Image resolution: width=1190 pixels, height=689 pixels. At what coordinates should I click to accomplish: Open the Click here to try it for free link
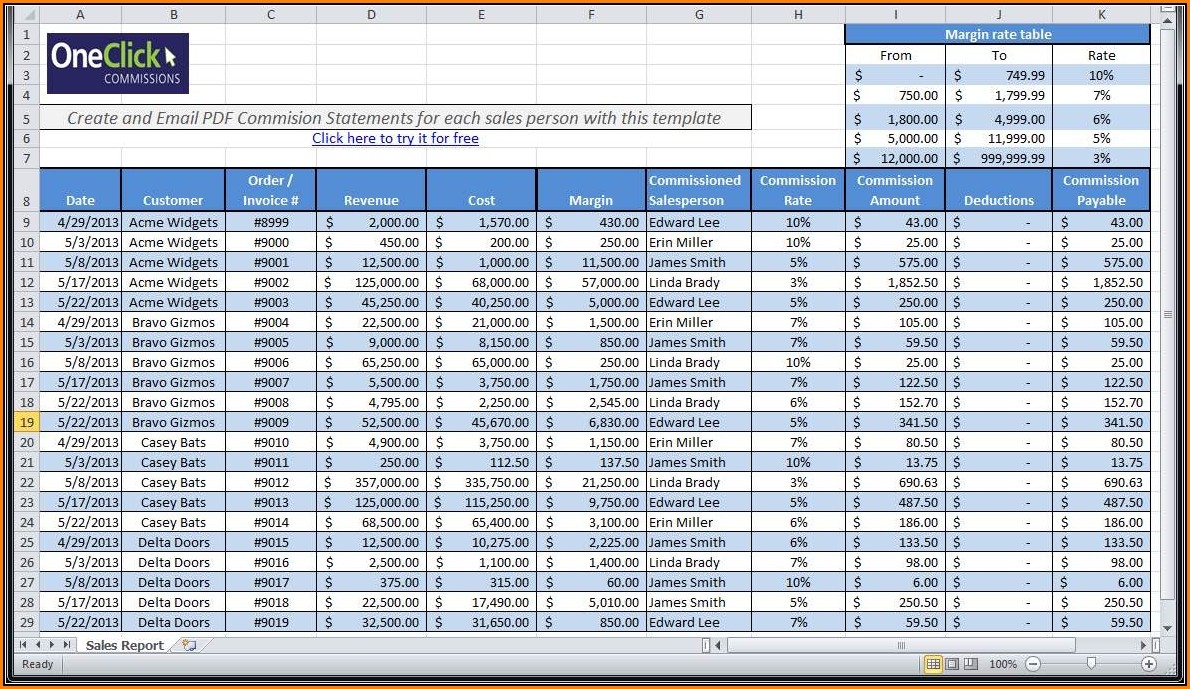(x=395, y=138)
